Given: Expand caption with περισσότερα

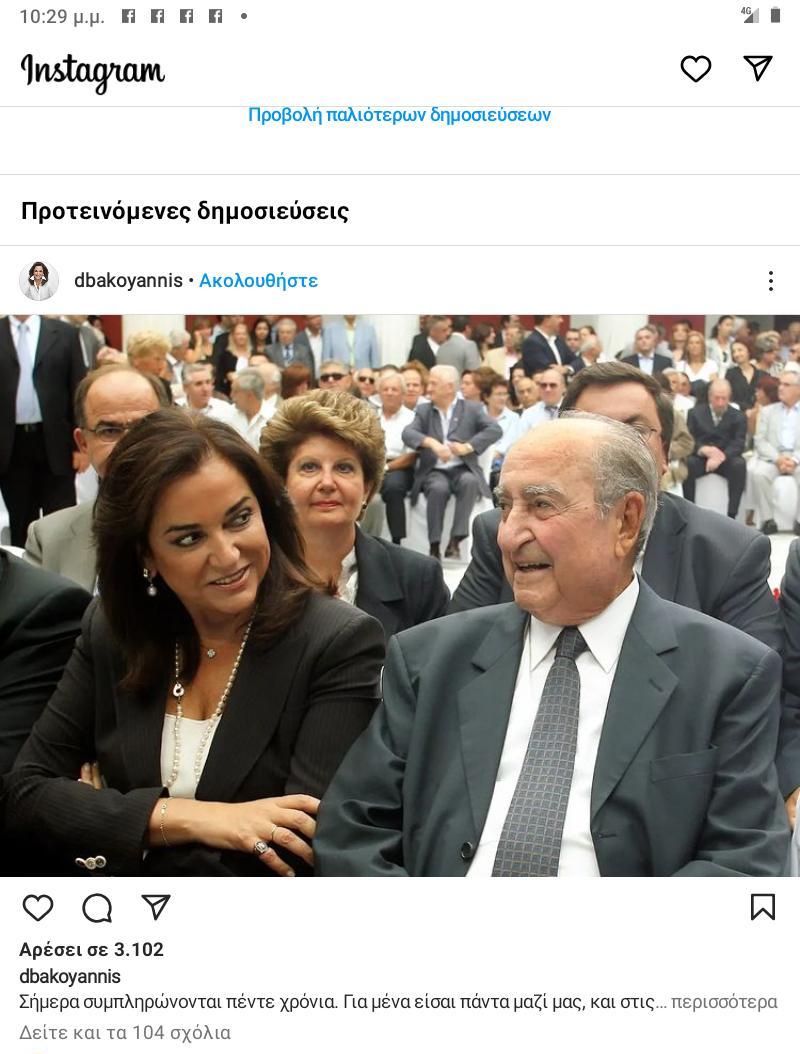Looking at the screenshot, I should click(x=724, y=1002).
